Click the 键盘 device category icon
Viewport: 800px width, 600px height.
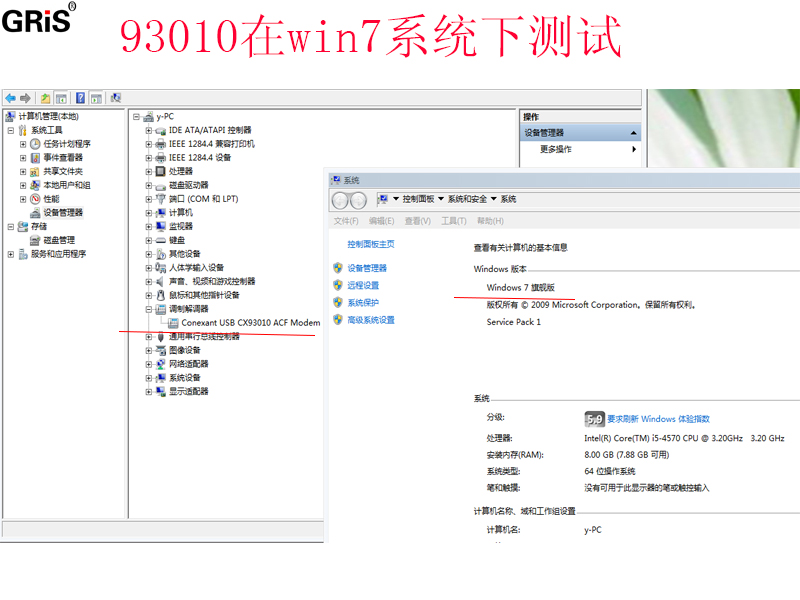161,240
